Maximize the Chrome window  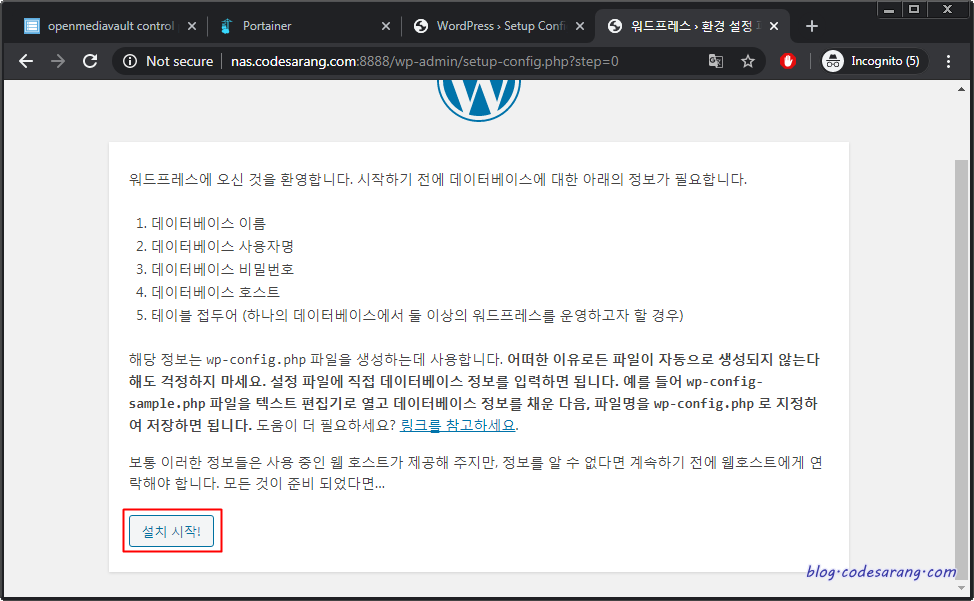(914, 9)
